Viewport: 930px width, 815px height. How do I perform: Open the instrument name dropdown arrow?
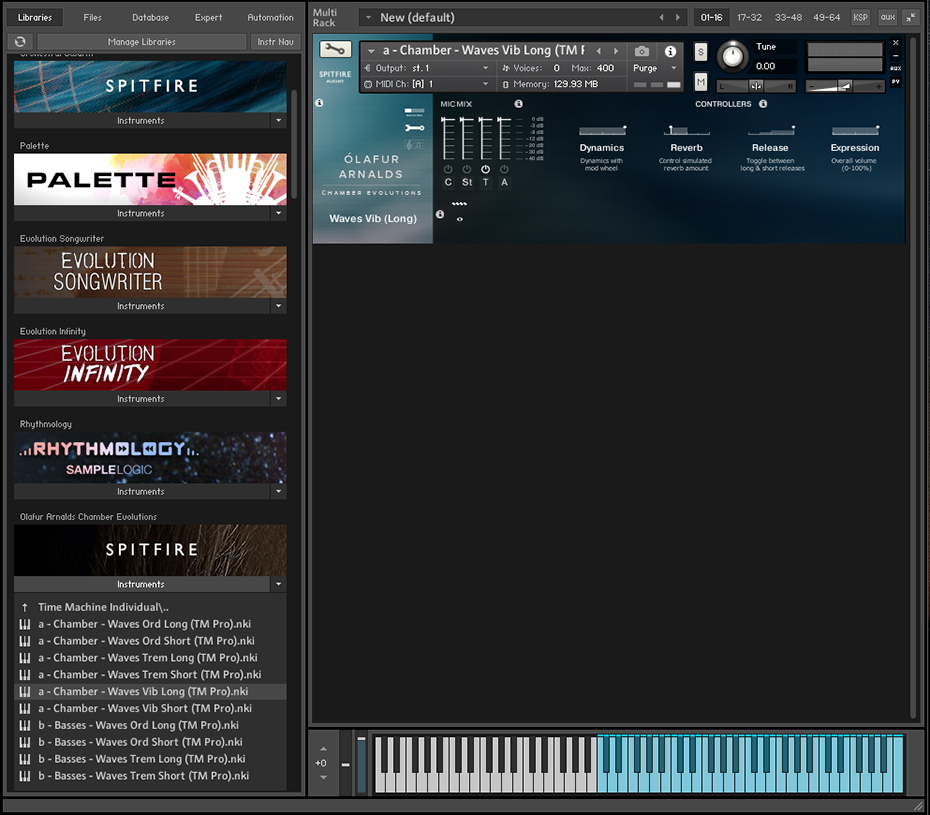pos(371,51)
